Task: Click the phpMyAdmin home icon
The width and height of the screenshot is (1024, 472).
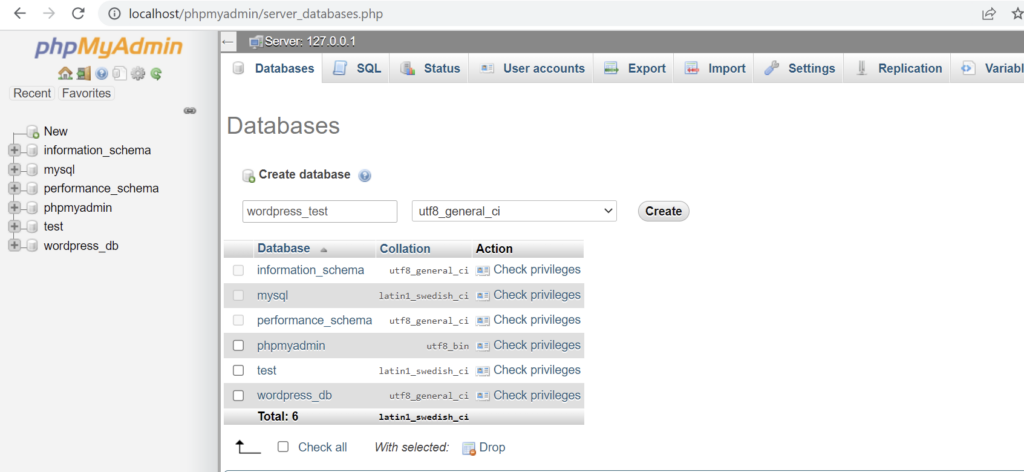Action: (65, 73)
